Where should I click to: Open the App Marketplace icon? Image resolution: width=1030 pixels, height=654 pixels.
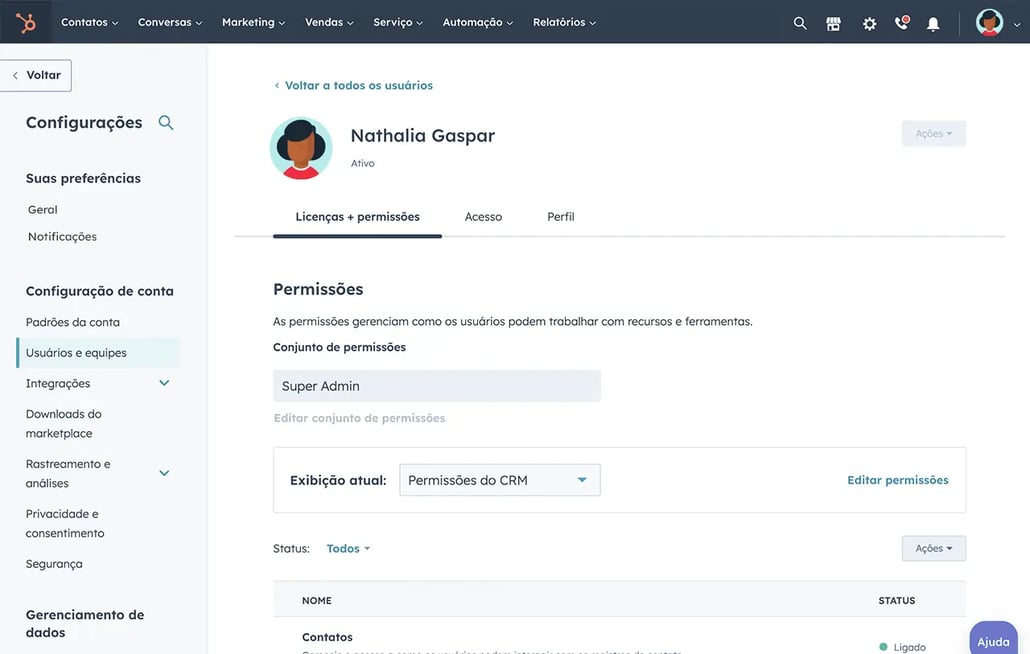834,21
